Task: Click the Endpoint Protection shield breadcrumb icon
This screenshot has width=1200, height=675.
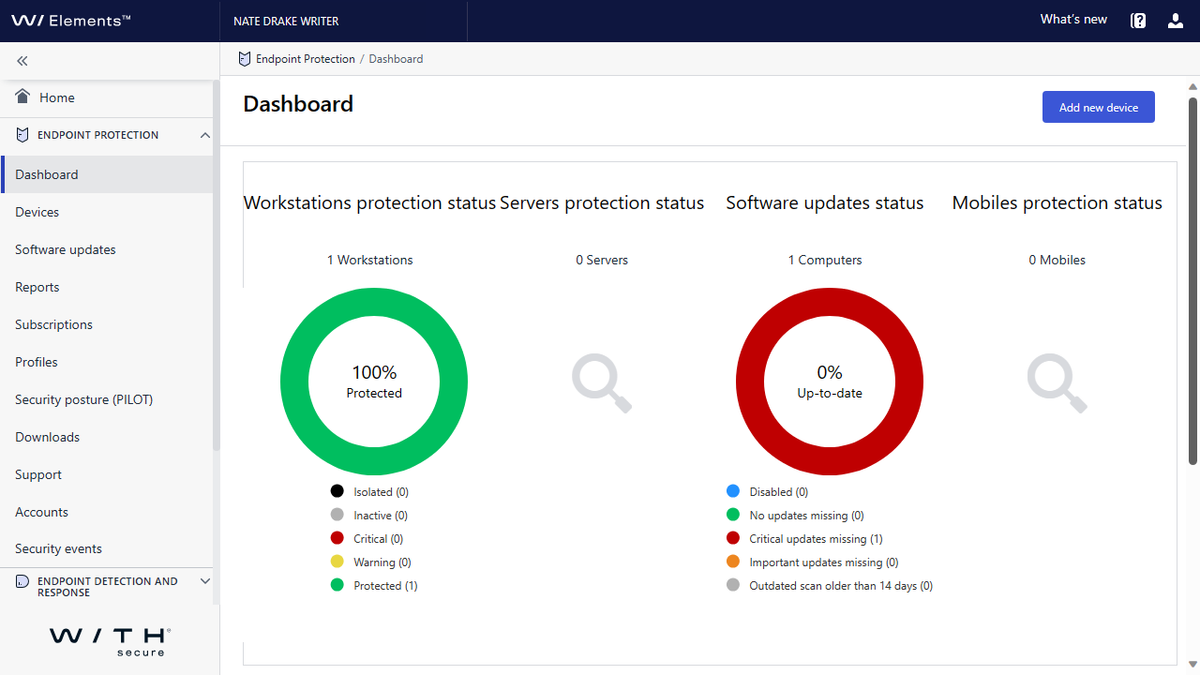Action: pos(244,59)
